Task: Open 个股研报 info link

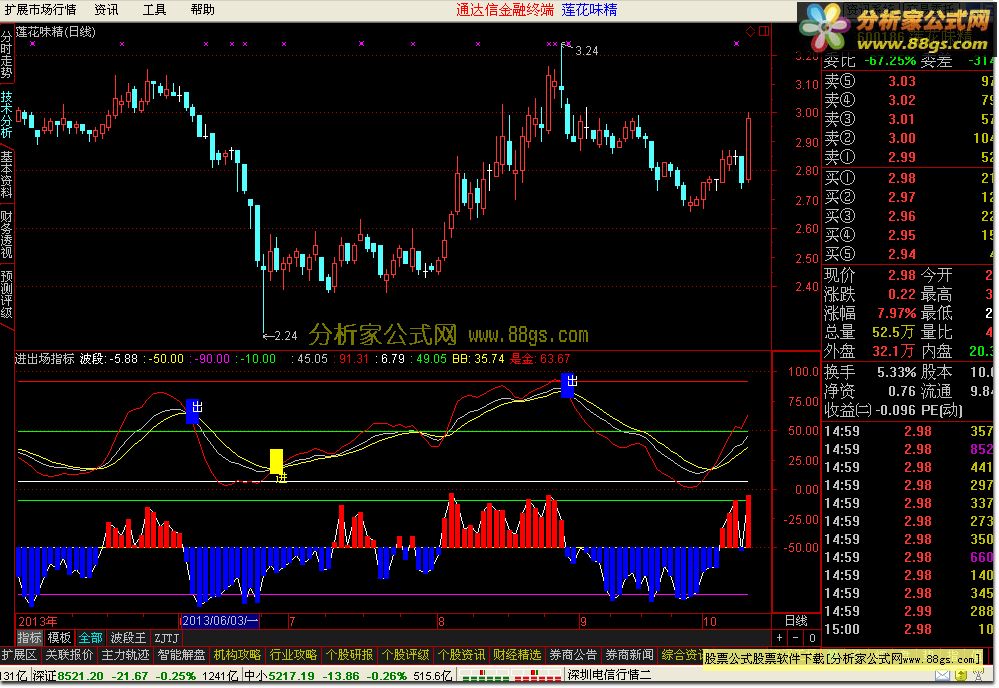Action: point(349,655)
